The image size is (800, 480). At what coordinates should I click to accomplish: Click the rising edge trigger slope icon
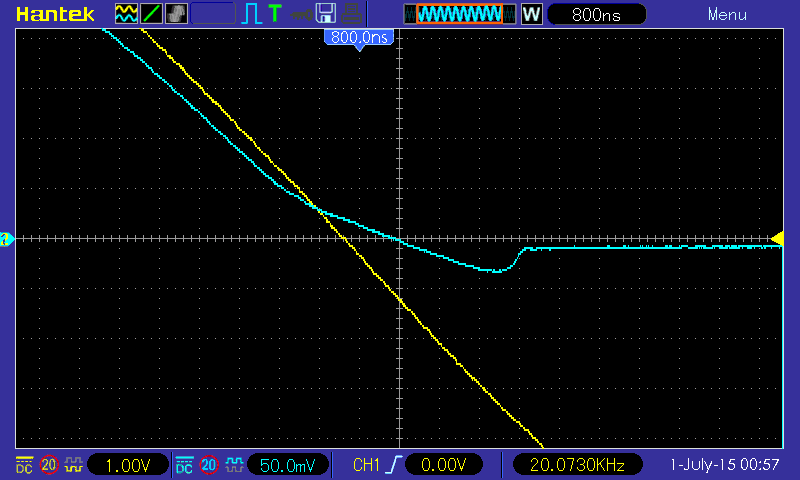click(x=394, y=465)
